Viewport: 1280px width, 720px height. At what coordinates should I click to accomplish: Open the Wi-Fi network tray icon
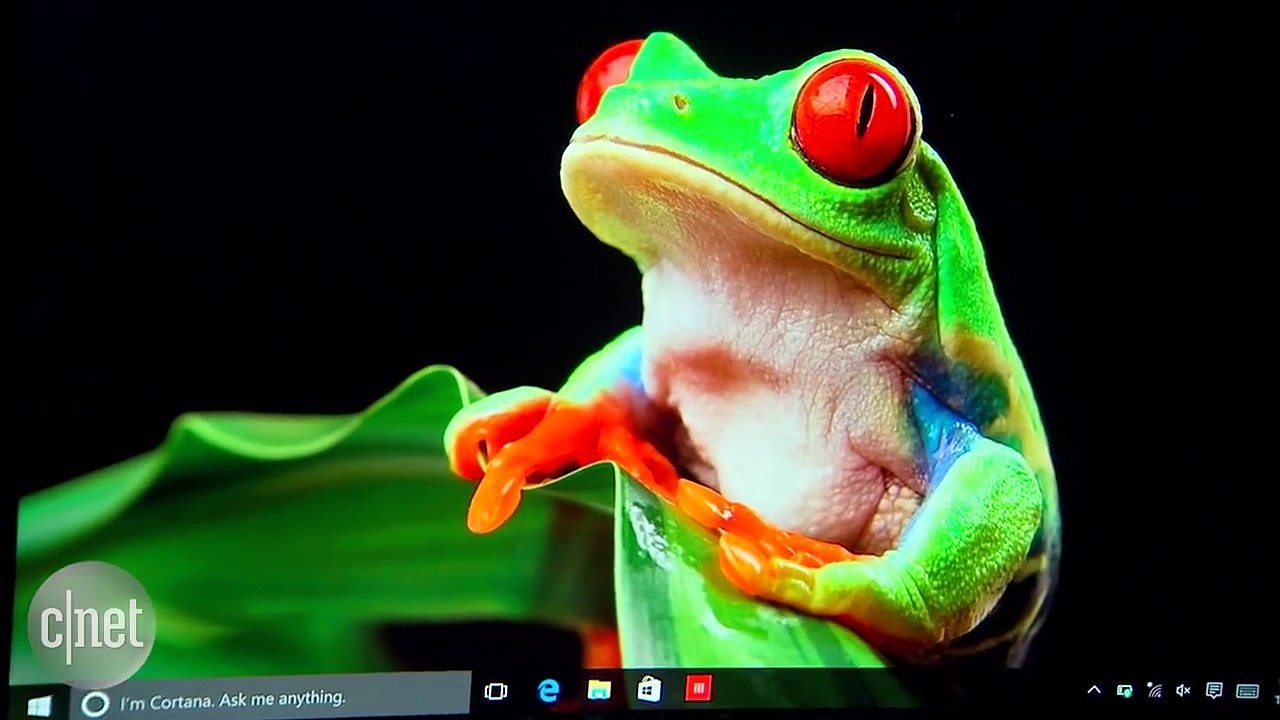(1155, 690)
